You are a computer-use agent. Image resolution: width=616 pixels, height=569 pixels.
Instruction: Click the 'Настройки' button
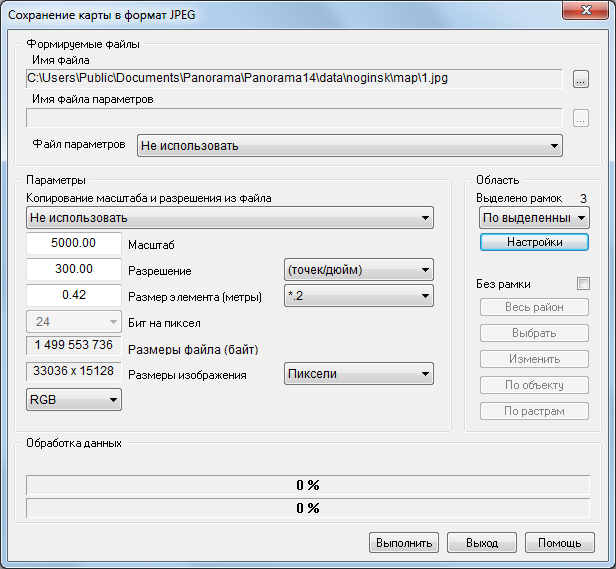tap(534, 242)
